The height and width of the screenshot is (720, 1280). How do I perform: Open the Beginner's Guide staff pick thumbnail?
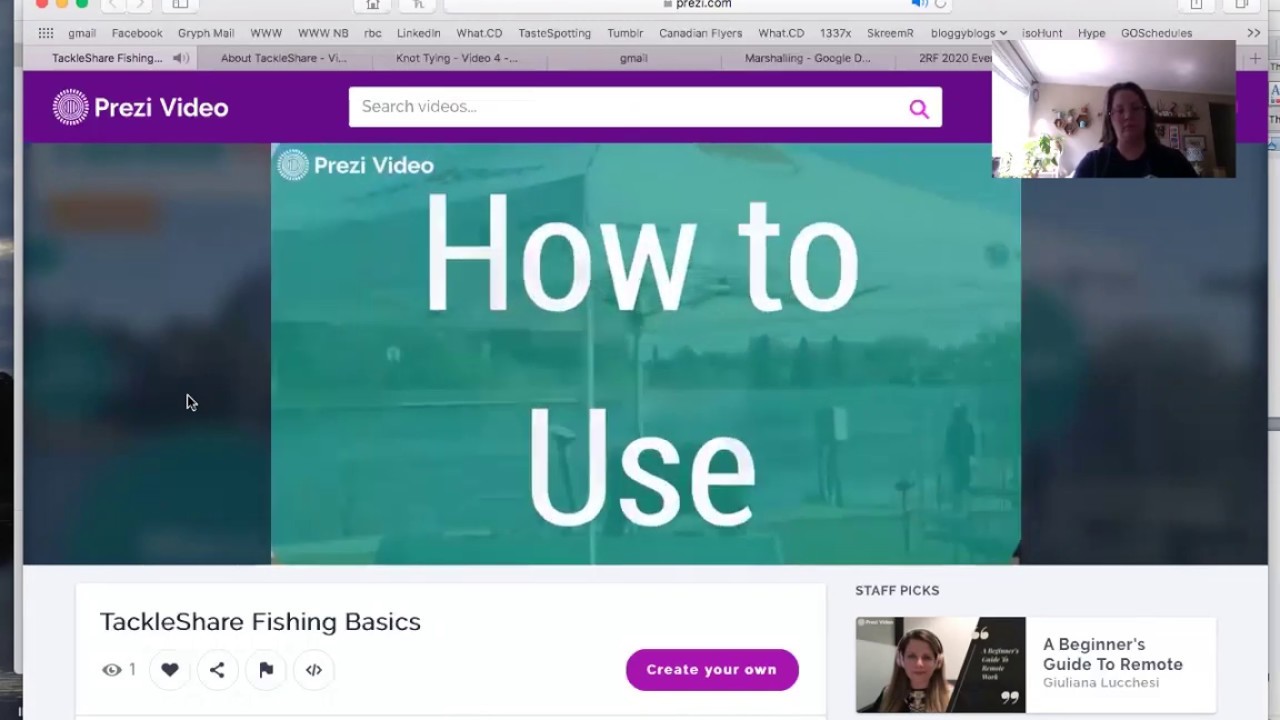[x=941, y=664]
